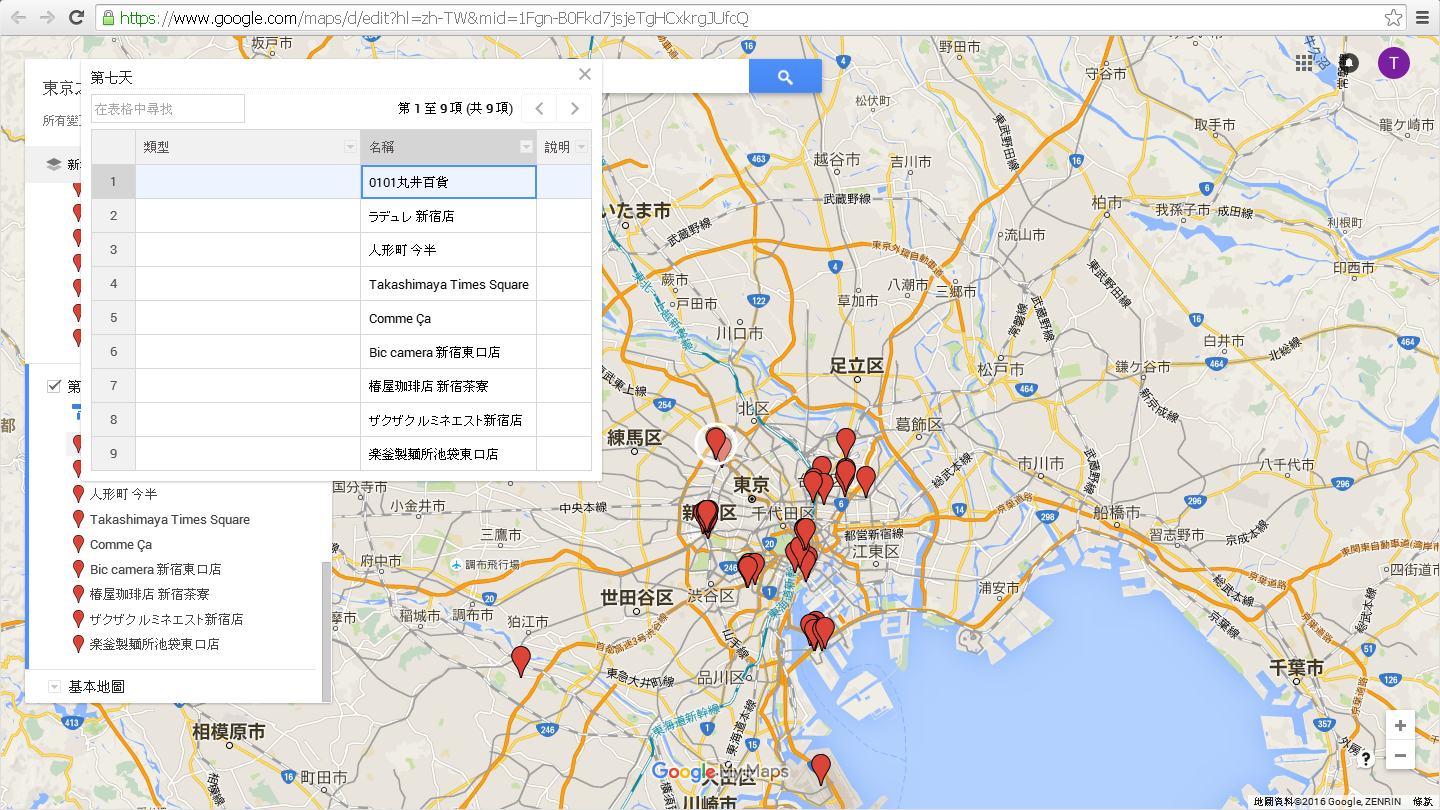The height and width of the screenshot is (810, 1440).
Task: Click pin icon beside 楽釜製麺所池袋東口店 in sidebar
Action: click(78, 644)
